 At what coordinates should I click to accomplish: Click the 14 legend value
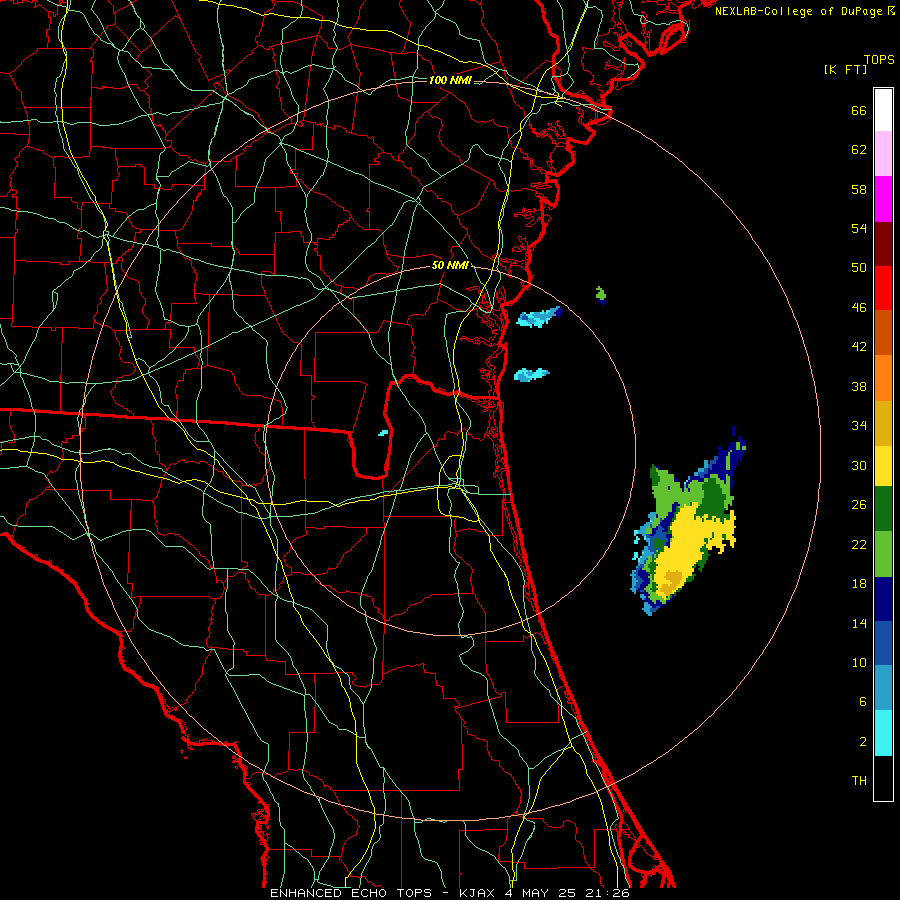pyautogui.click(x=859, y=623)
